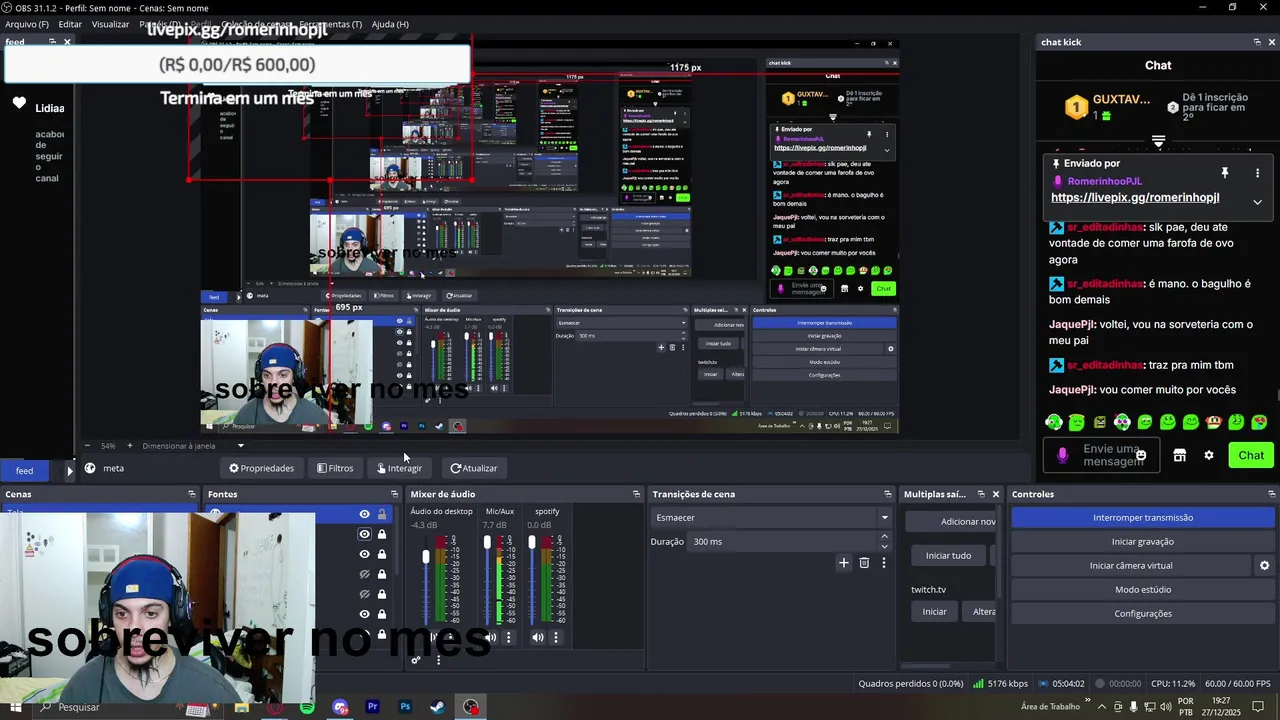Click the pin icon on pinned message

pyautogui.click(x=1224, y=173)
